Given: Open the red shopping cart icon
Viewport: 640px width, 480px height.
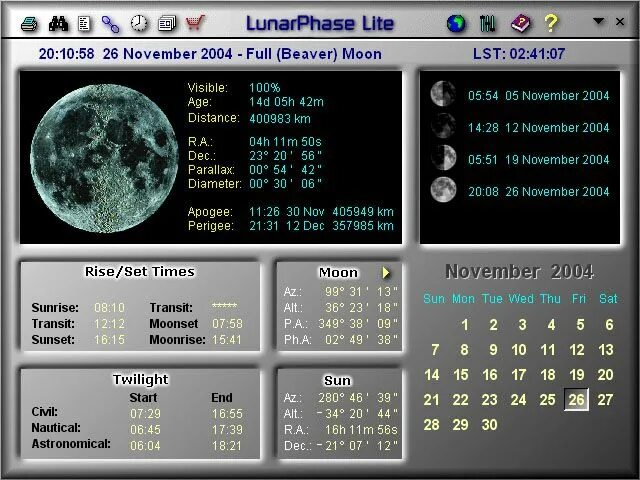Looking at the screenshot, I should click(x=195, y=23).
